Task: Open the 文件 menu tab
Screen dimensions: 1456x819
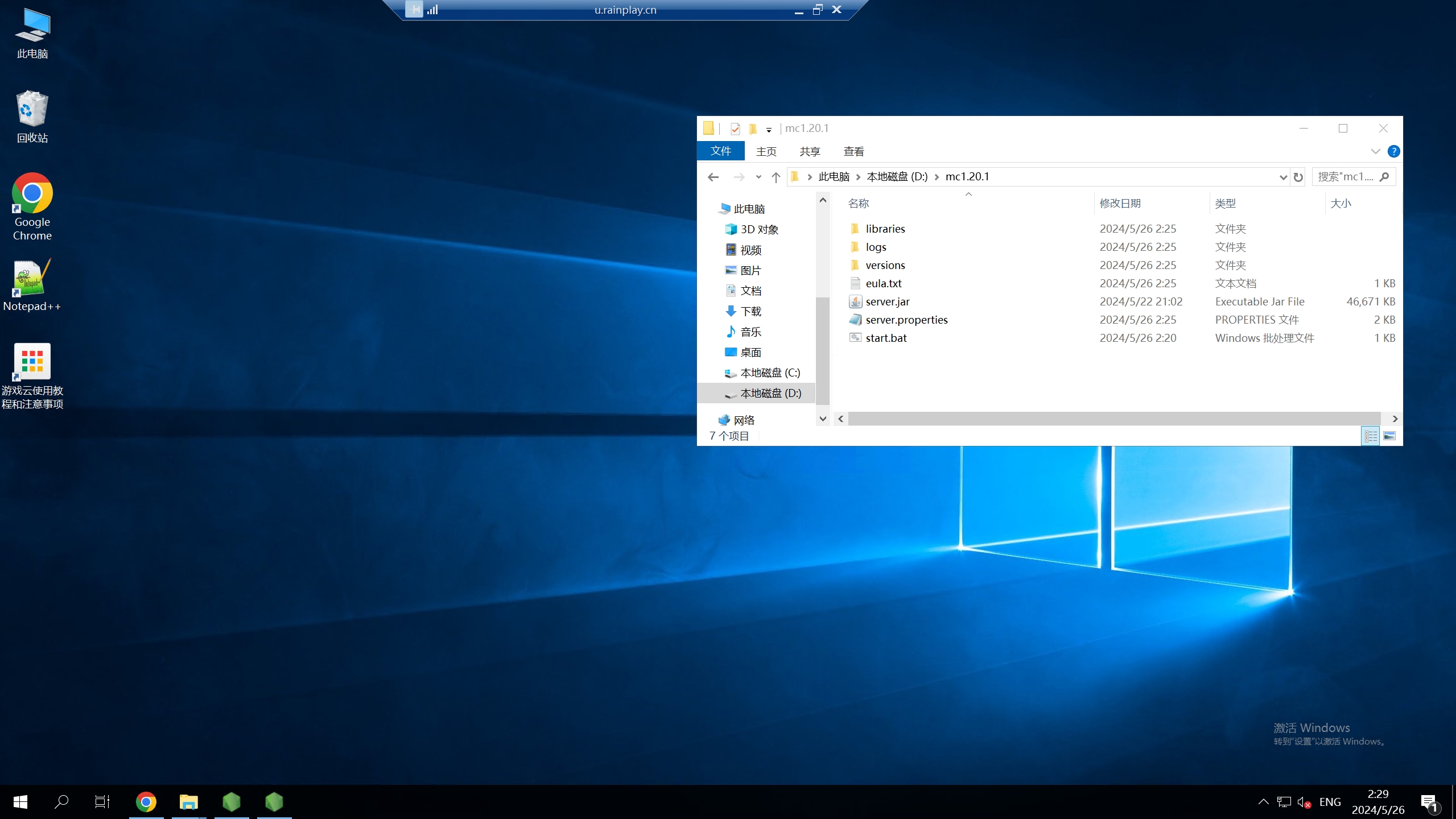Action: (720, 151)
